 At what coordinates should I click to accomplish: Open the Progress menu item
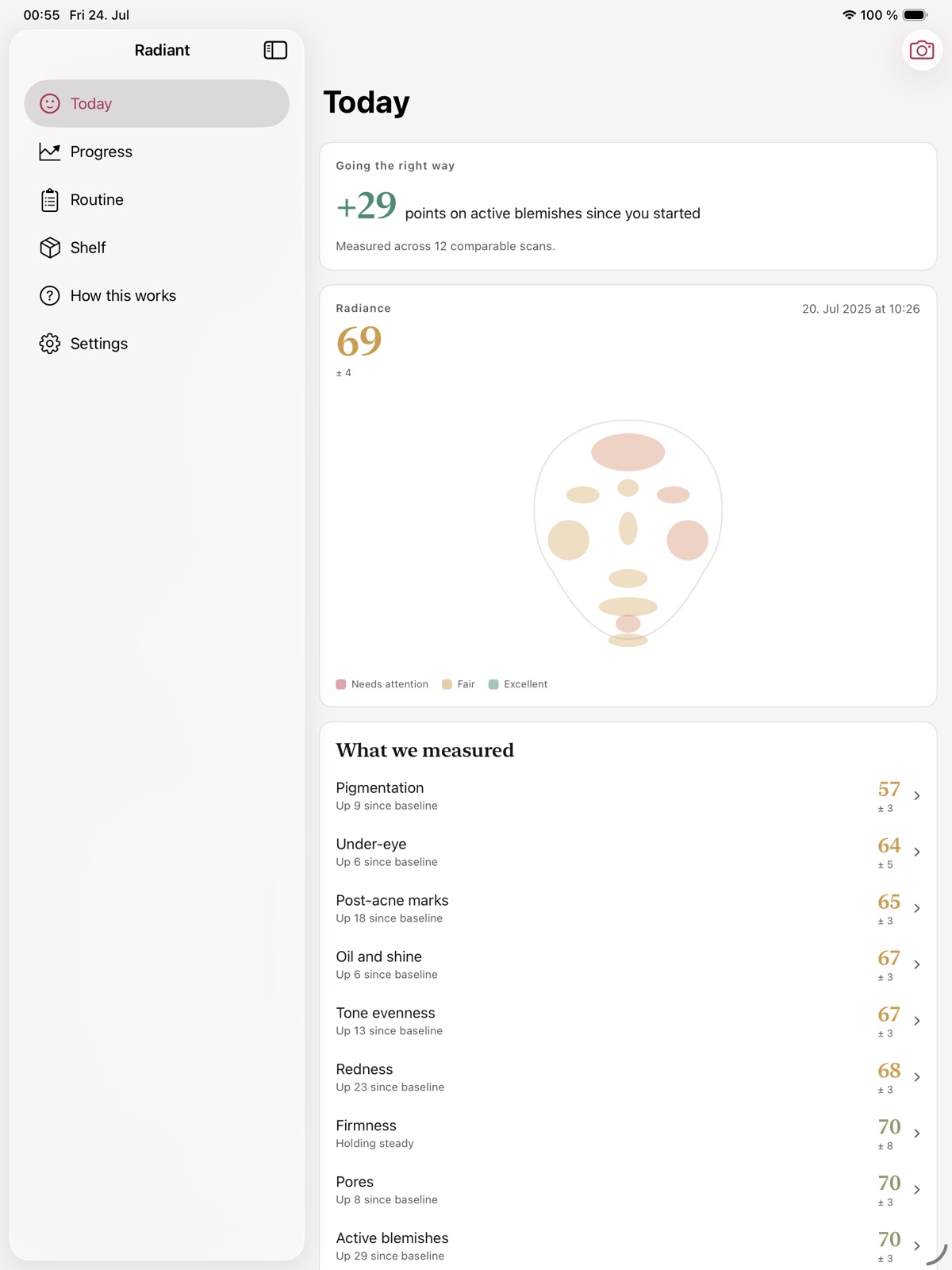click(x=157, y=152)
